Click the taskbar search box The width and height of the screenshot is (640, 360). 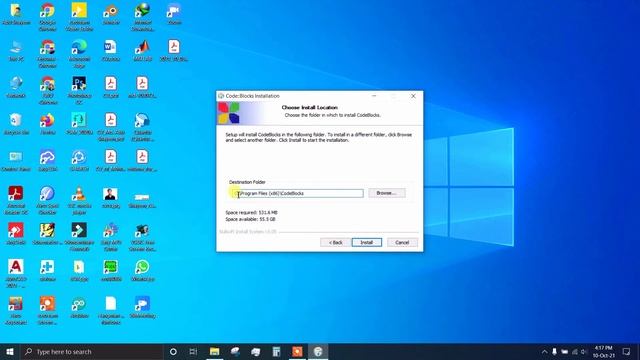pyautogui.click(x=91, y=351)
